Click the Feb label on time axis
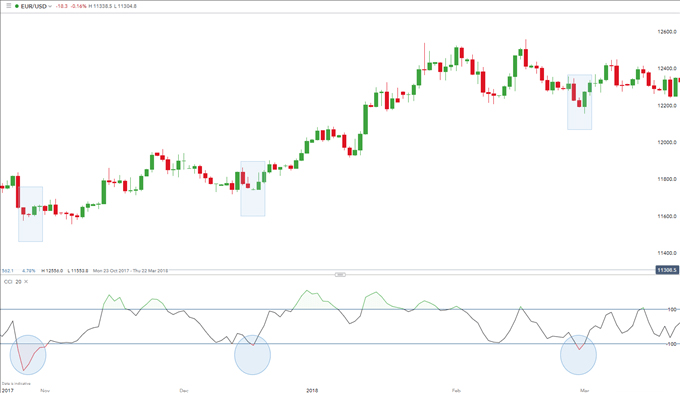The image size is (680, 393). pyautogui.click(x=456, y=390)
